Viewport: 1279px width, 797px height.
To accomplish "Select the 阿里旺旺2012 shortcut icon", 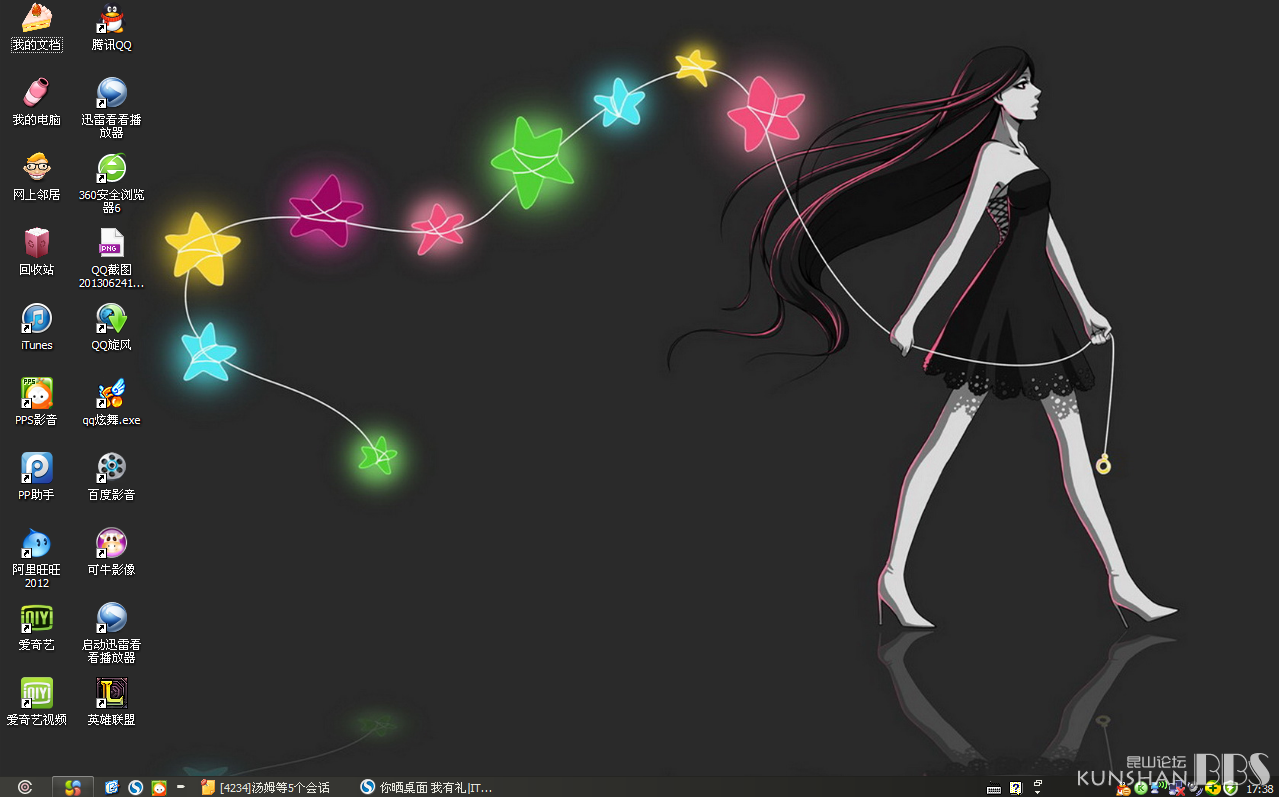I will pyautogui.click(x=37, y=558).
